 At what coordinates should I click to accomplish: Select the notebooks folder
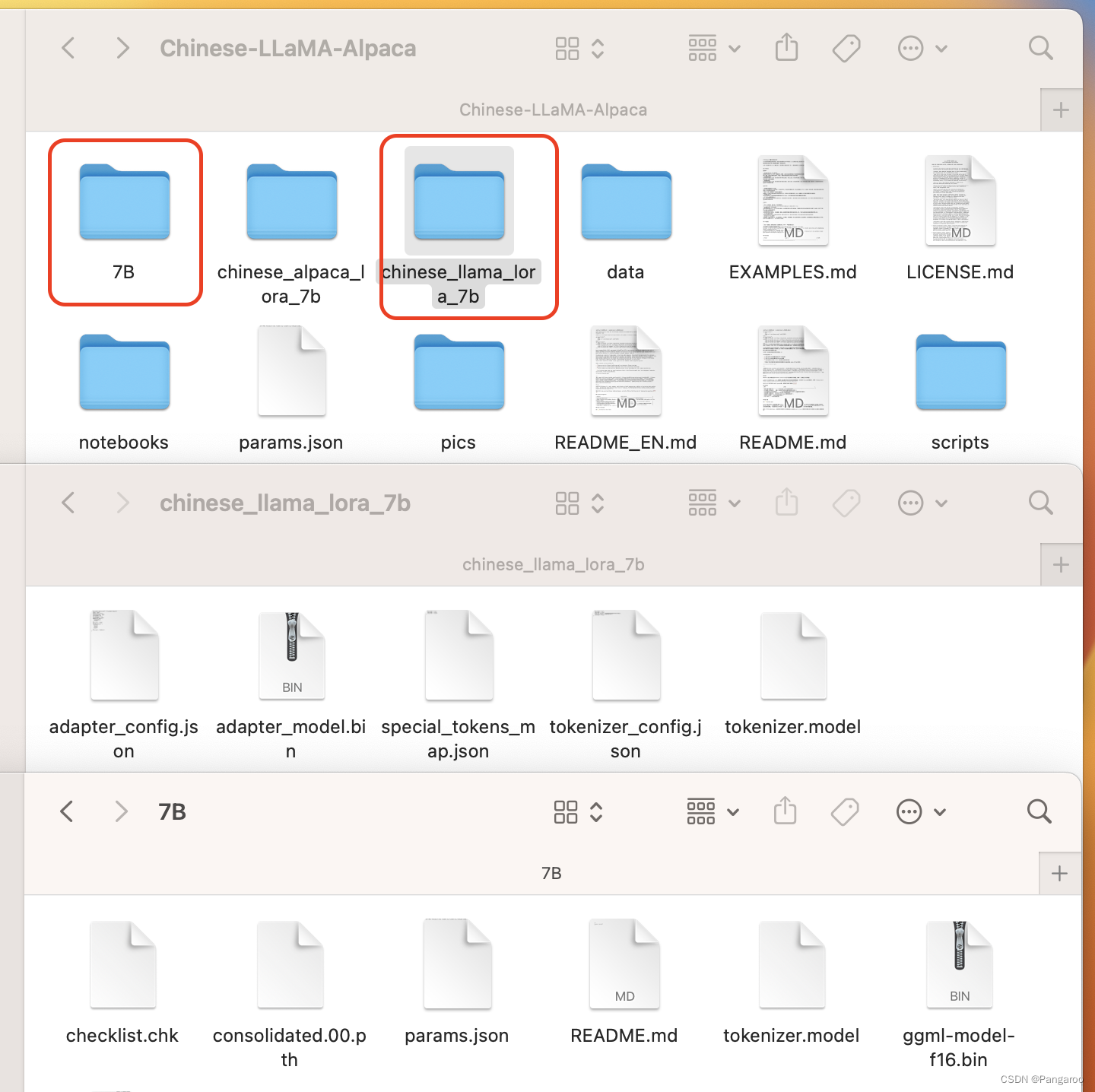coord(125,373)
